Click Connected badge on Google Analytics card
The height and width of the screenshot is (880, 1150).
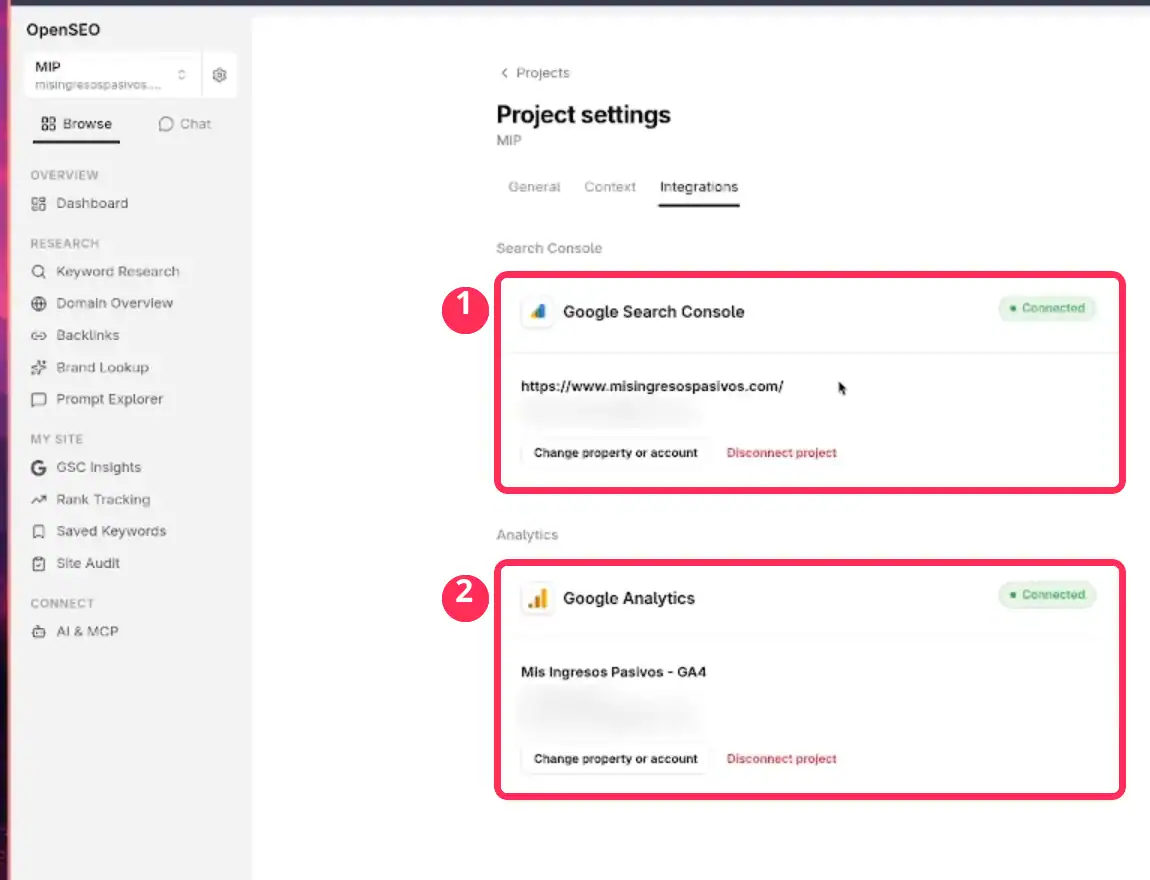[1047, 595]
